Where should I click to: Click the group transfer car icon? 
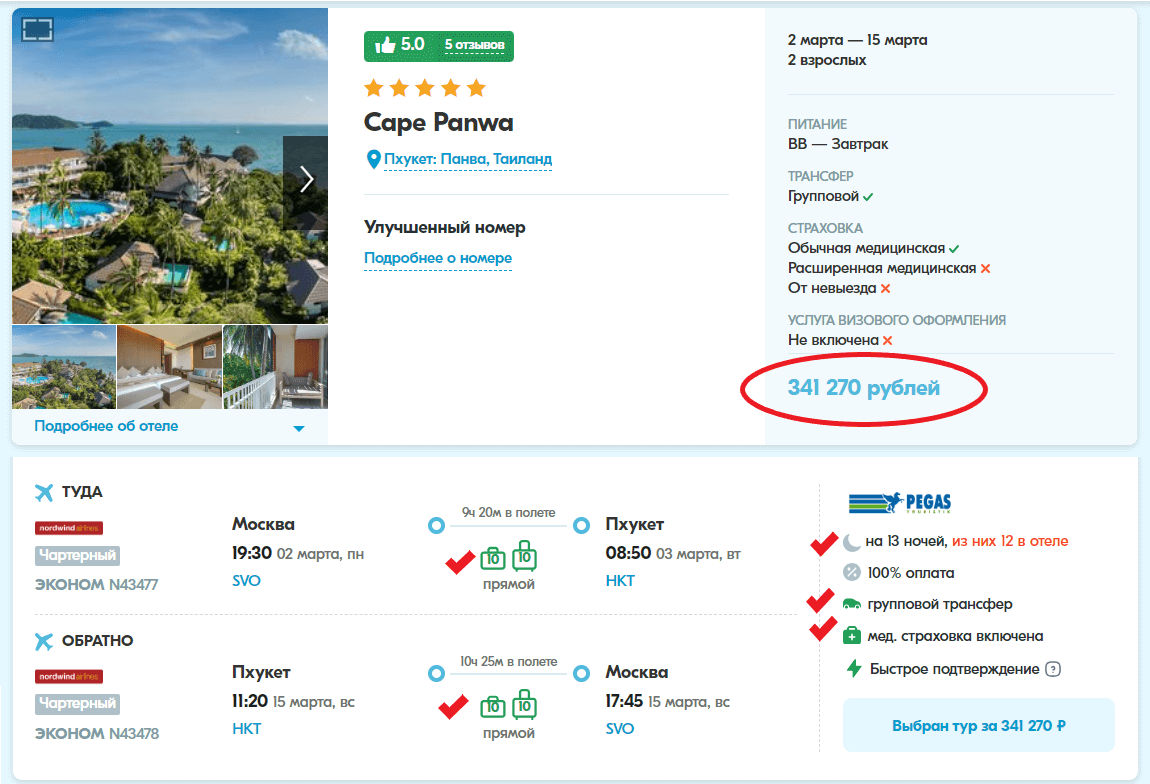pos(852,604)
